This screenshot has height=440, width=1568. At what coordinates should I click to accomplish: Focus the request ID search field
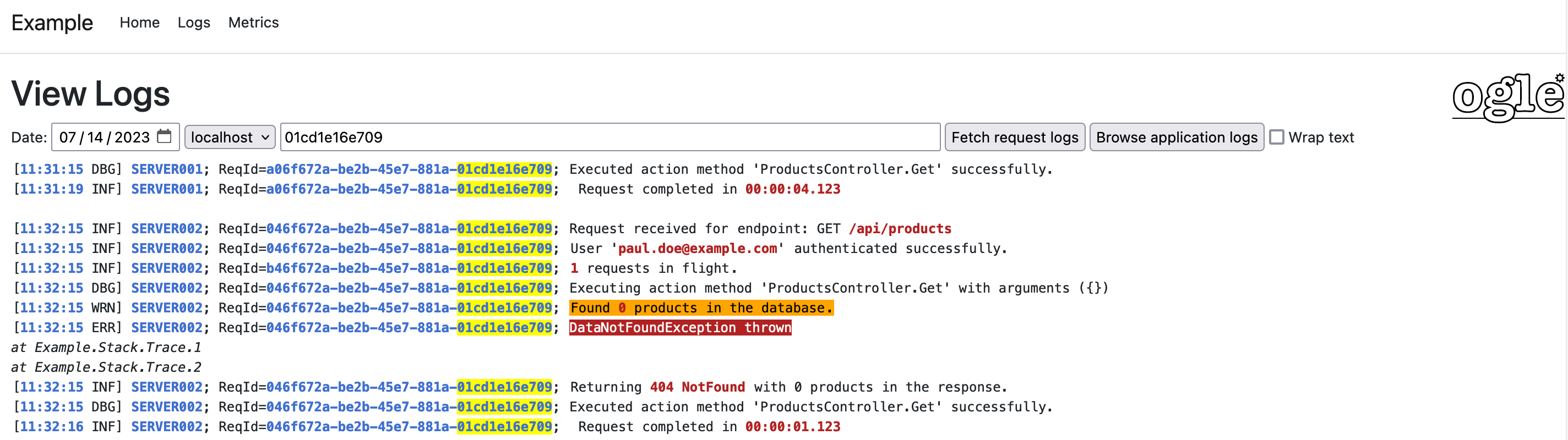[610, 137]
